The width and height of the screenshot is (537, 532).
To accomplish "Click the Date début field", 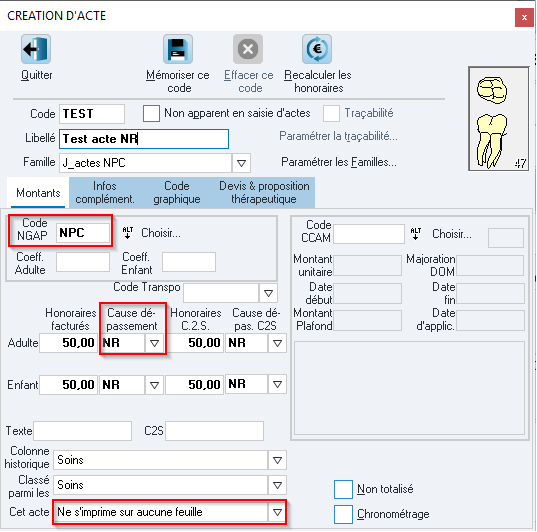I will click(367, 294).
